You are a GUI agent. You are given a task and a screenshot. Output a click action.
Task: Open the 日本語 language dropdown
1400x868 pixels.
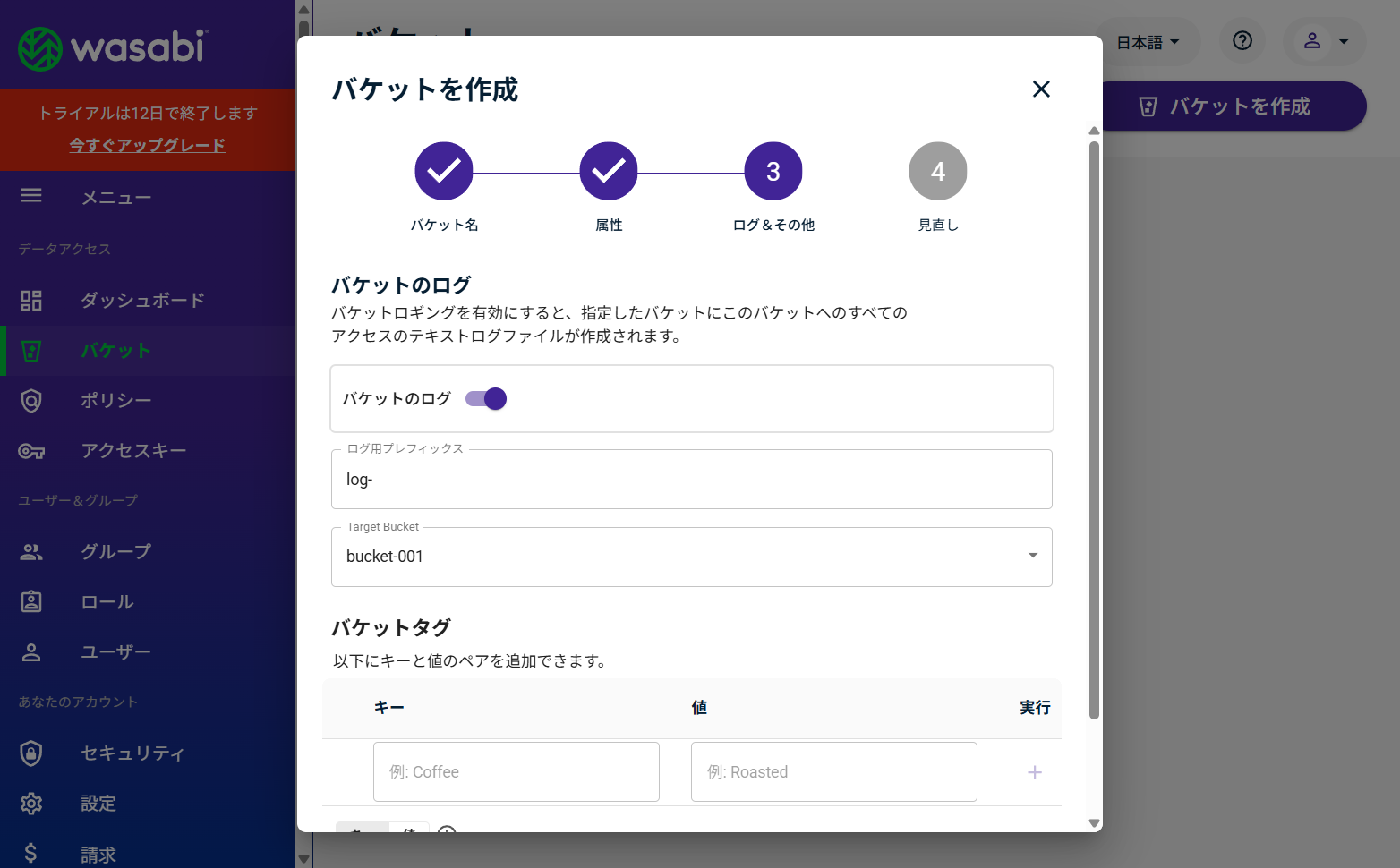coord(1148,42)
